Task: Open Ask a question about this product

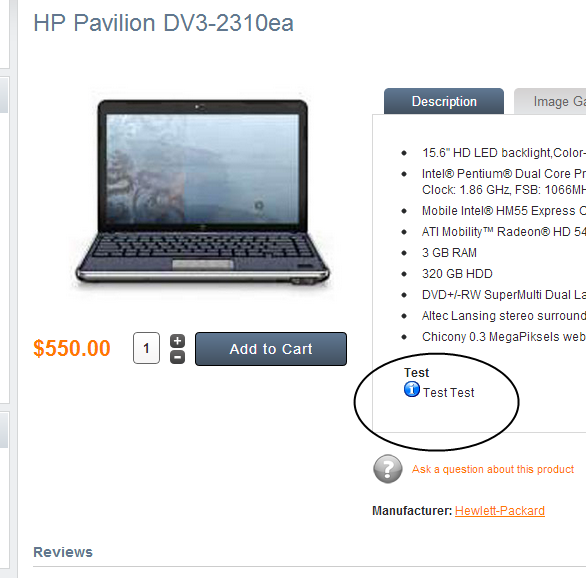Action: click(493, 469)
